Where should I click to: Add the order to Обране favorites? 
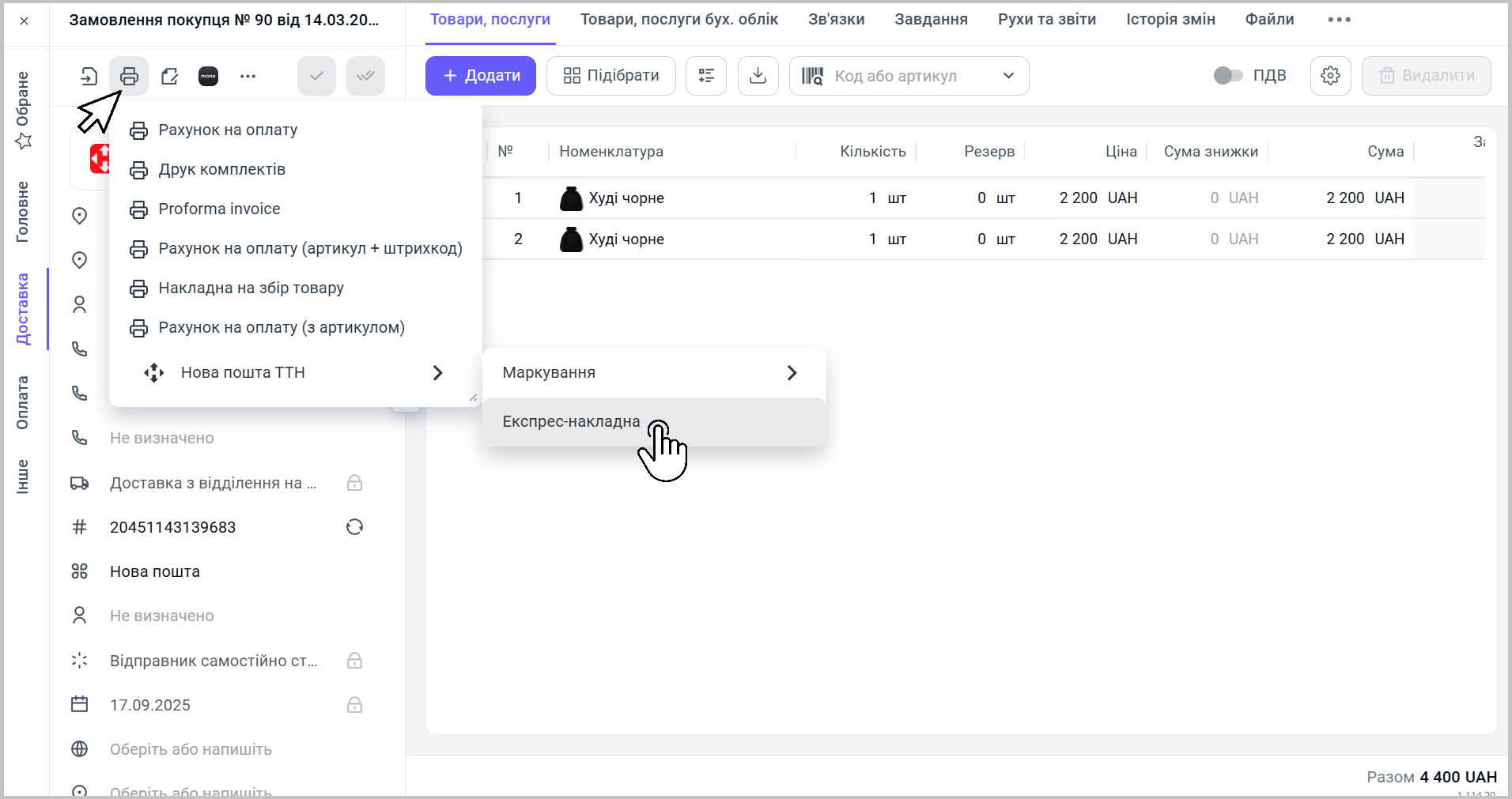[24, 111]
